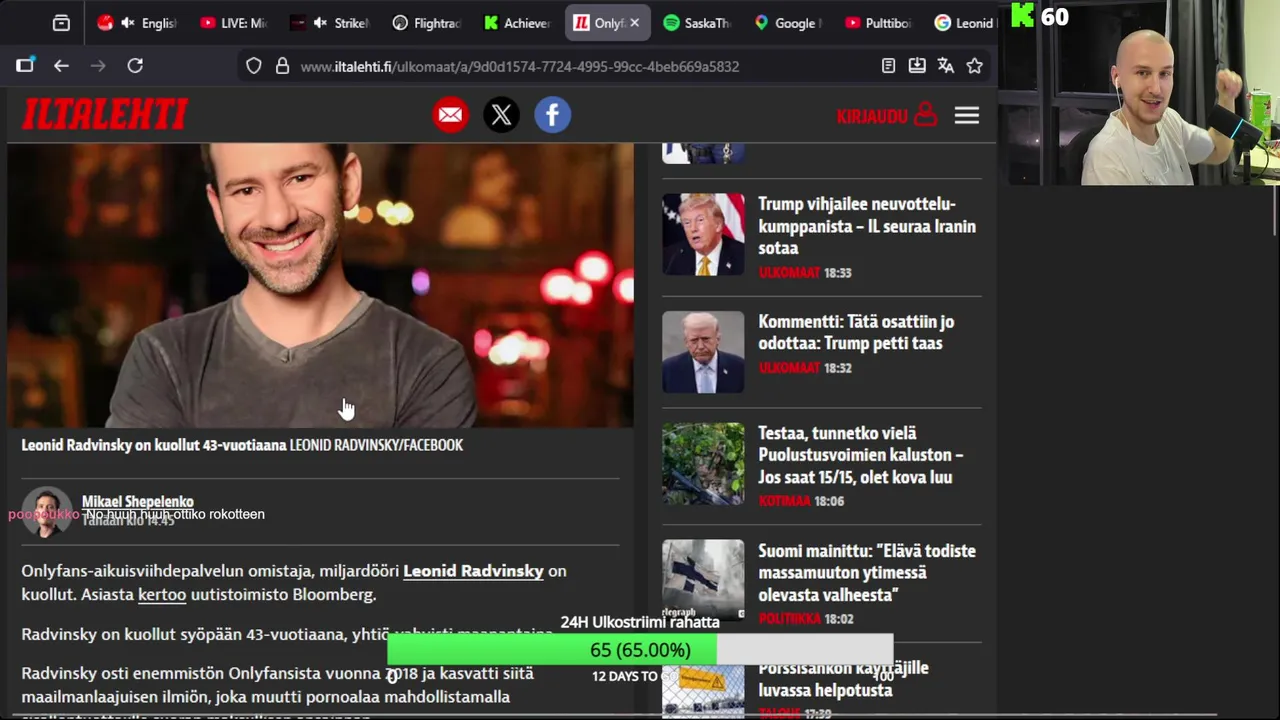1280x720 pixels.
Task: Open the tracking protection shield icon
Action: [x=254, y=66]
